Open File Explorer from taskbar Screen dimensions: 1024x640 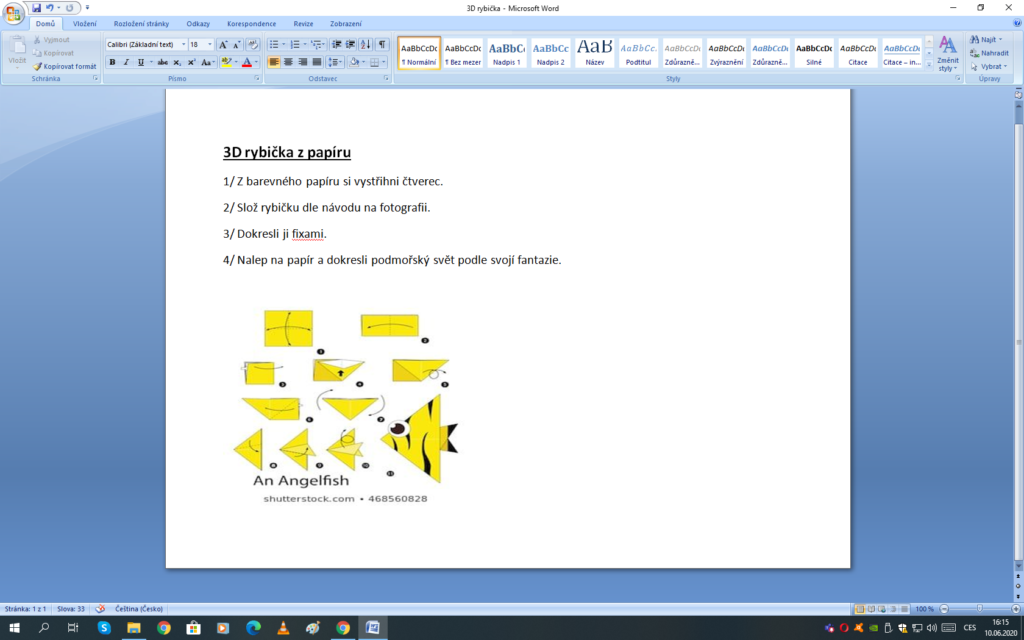pyautogui.click(x=134, y=628)
